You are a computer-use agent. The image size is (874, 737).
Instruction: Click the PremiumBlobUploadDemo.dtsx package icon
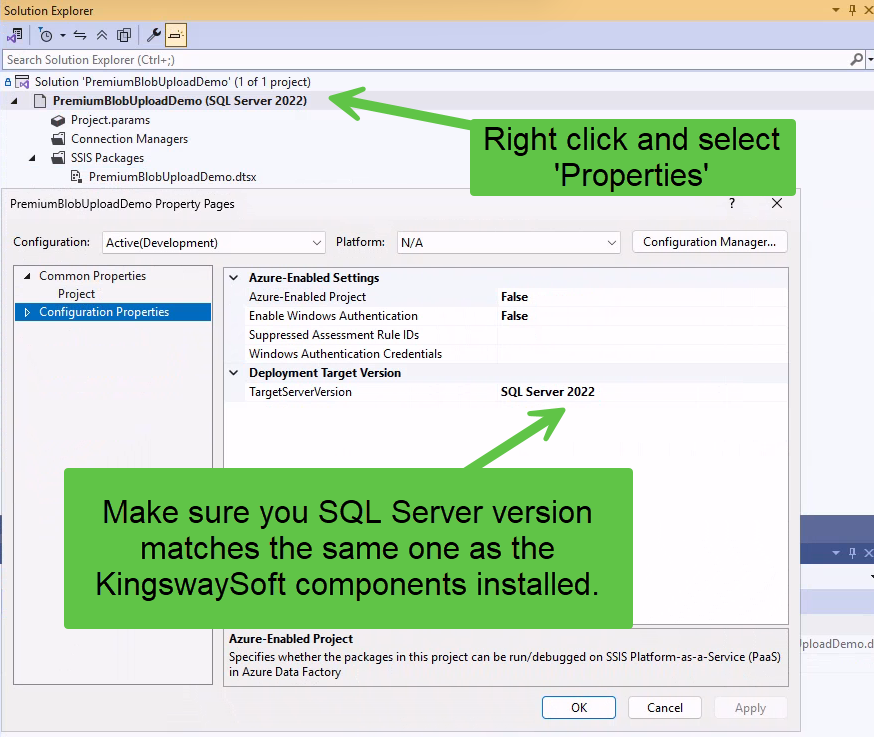point(76,177)
